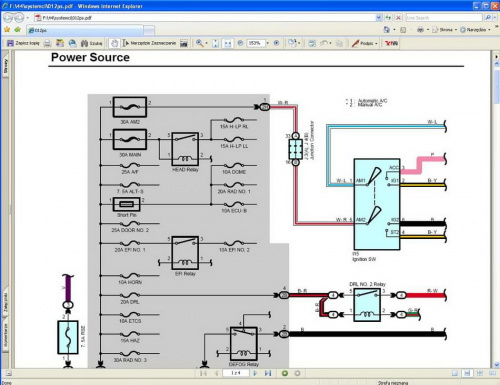The image size is (500, 385).
Task: Save a copy with Zapisz kopię
Action: (23, 43)
